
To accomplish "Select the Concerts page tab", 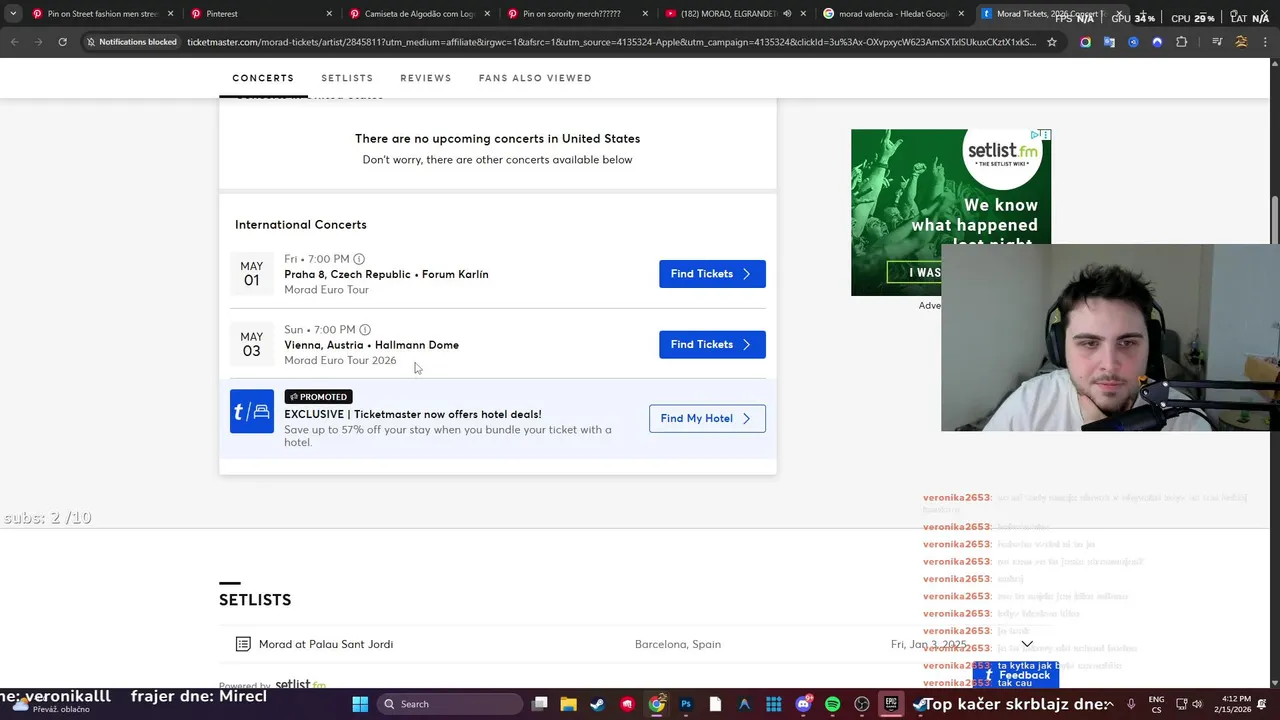I will tap(263, 78).
